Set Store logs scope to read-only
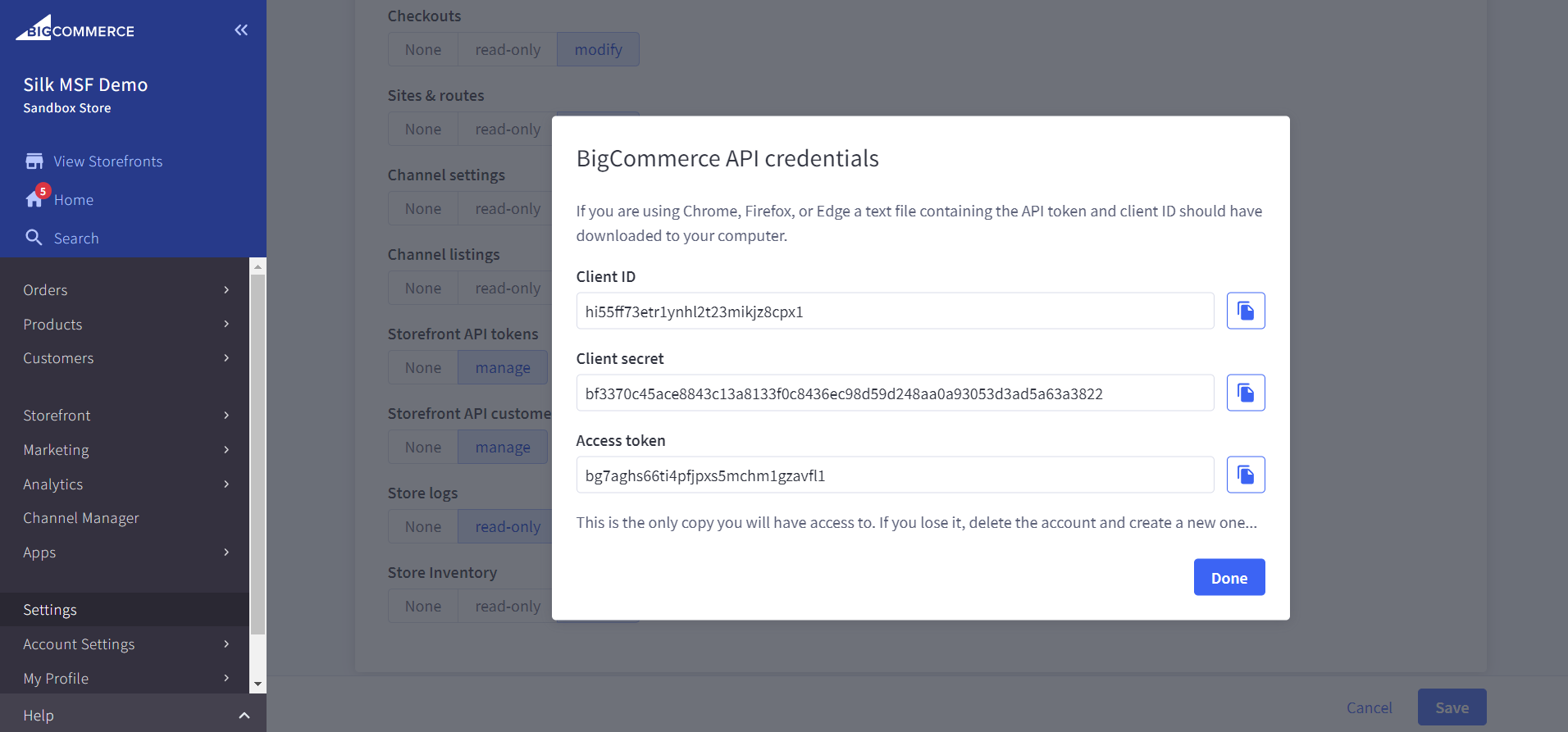The height and width of the screenshot is (732, 1568). click(505, 526)
